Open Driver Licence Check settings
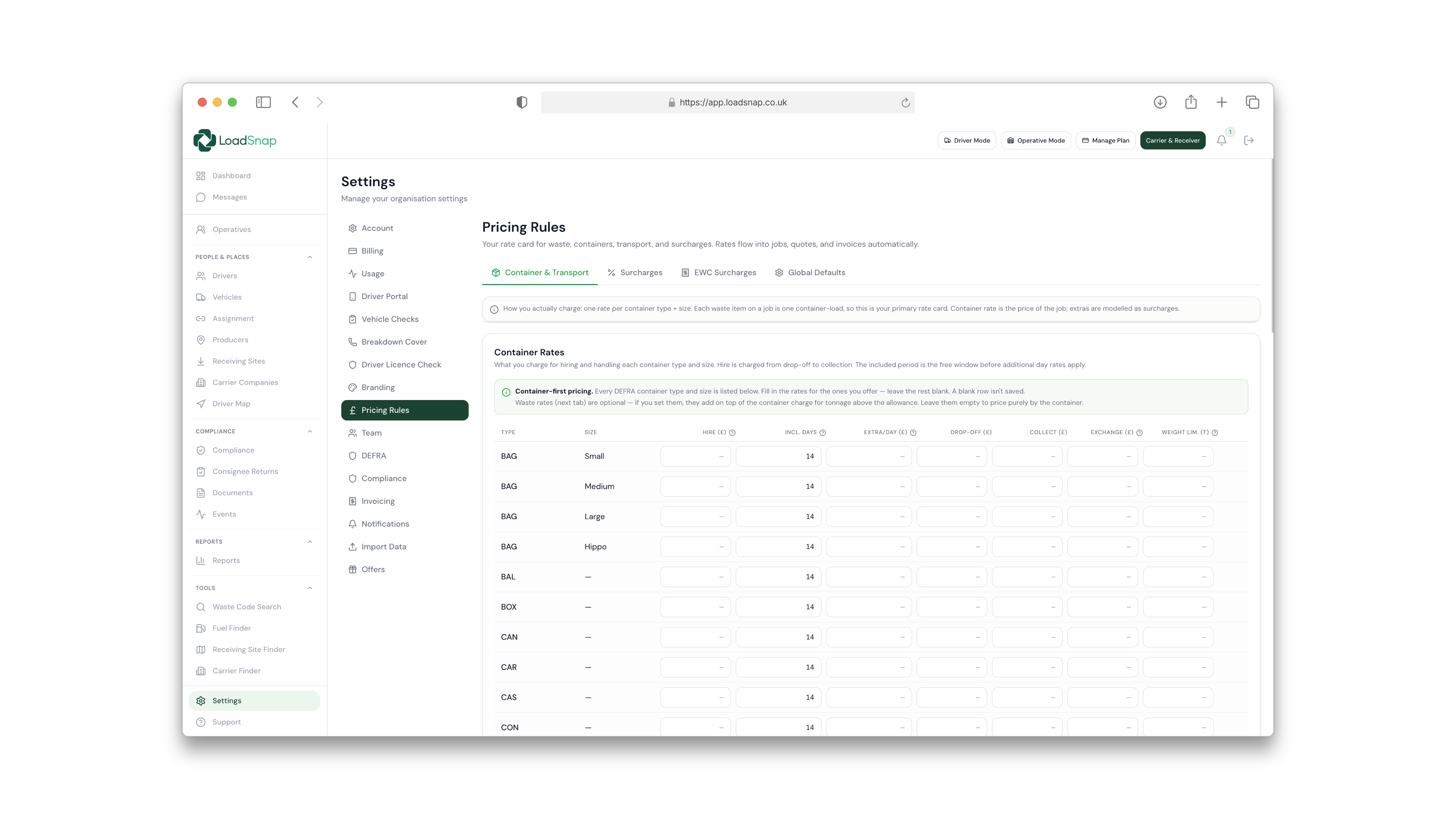Viewport: 1456px width, 819px height. [x=405, y=364]
